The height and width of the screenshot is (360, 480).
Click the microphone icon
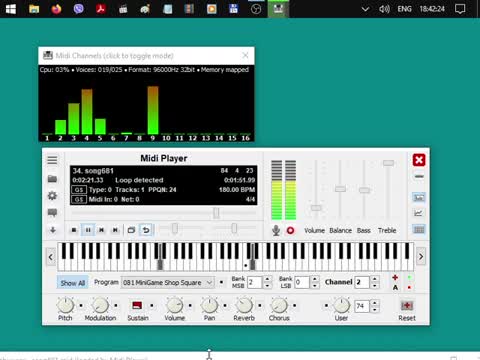276,230
